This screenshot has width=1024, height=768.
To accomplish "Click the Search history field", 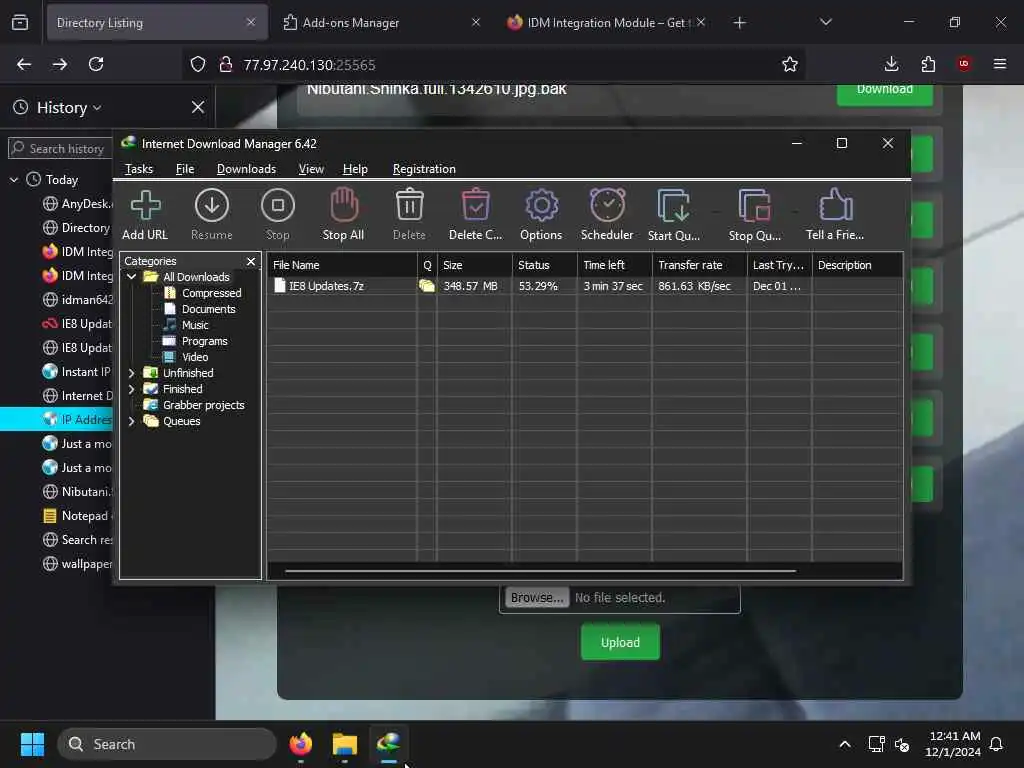I will click(x=60, y=149).
